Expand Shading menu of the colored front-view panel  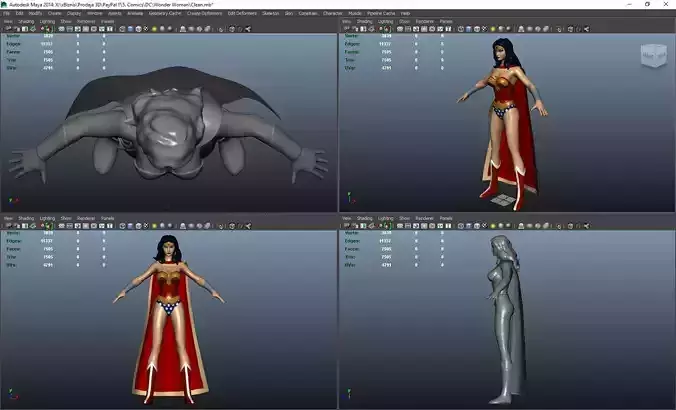[26, 218]
